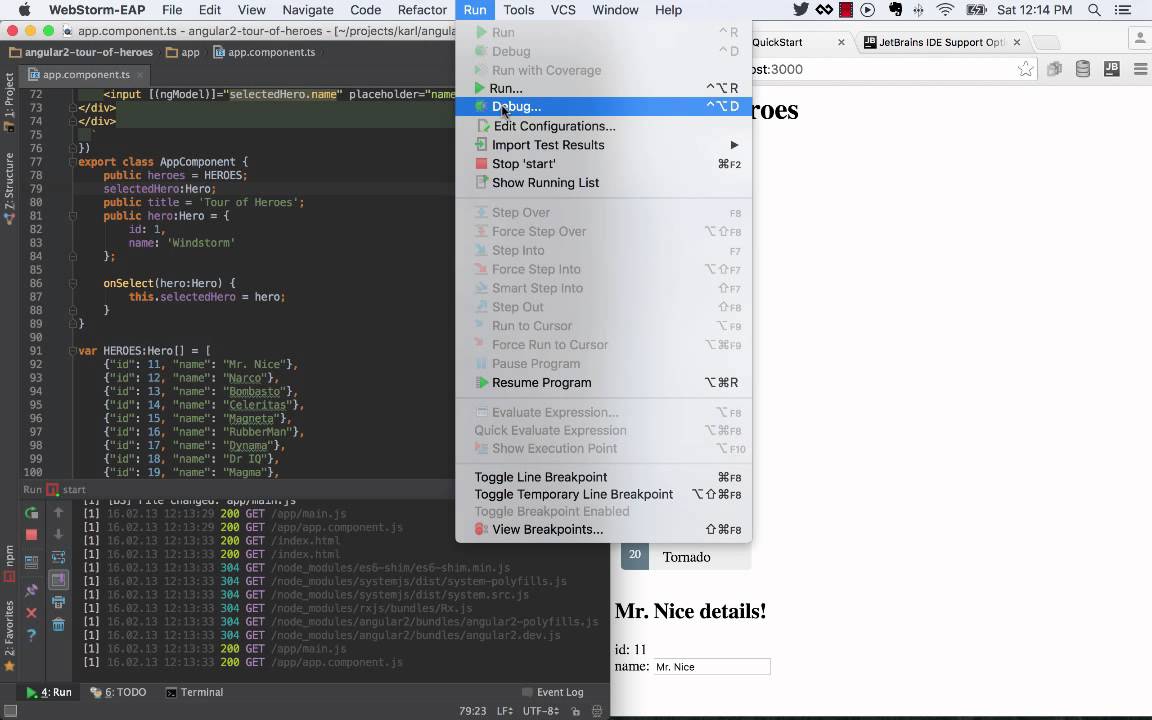Click the red Stop icon in Run panel
The height and width of the screenshot is (720, 1152).
coord(31,535)
